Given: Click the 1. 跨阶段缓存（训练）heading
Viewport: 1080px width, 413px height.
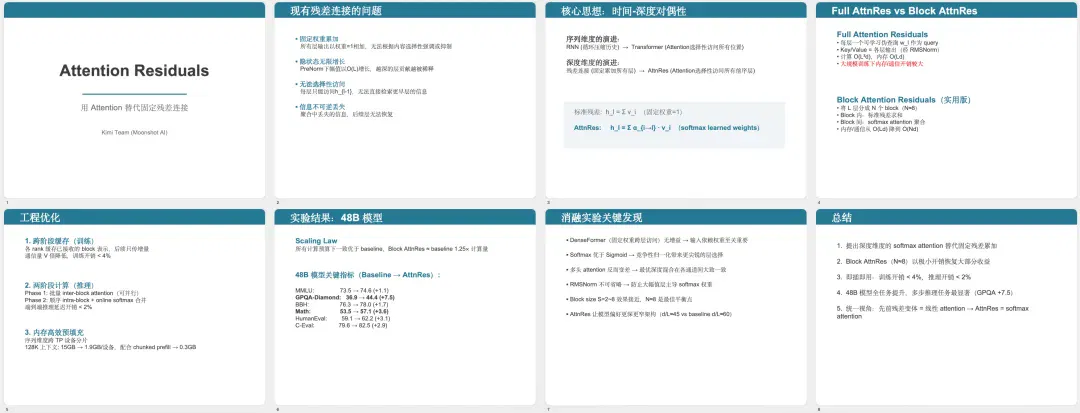Looking at the screenshot, I should point(63,241).
